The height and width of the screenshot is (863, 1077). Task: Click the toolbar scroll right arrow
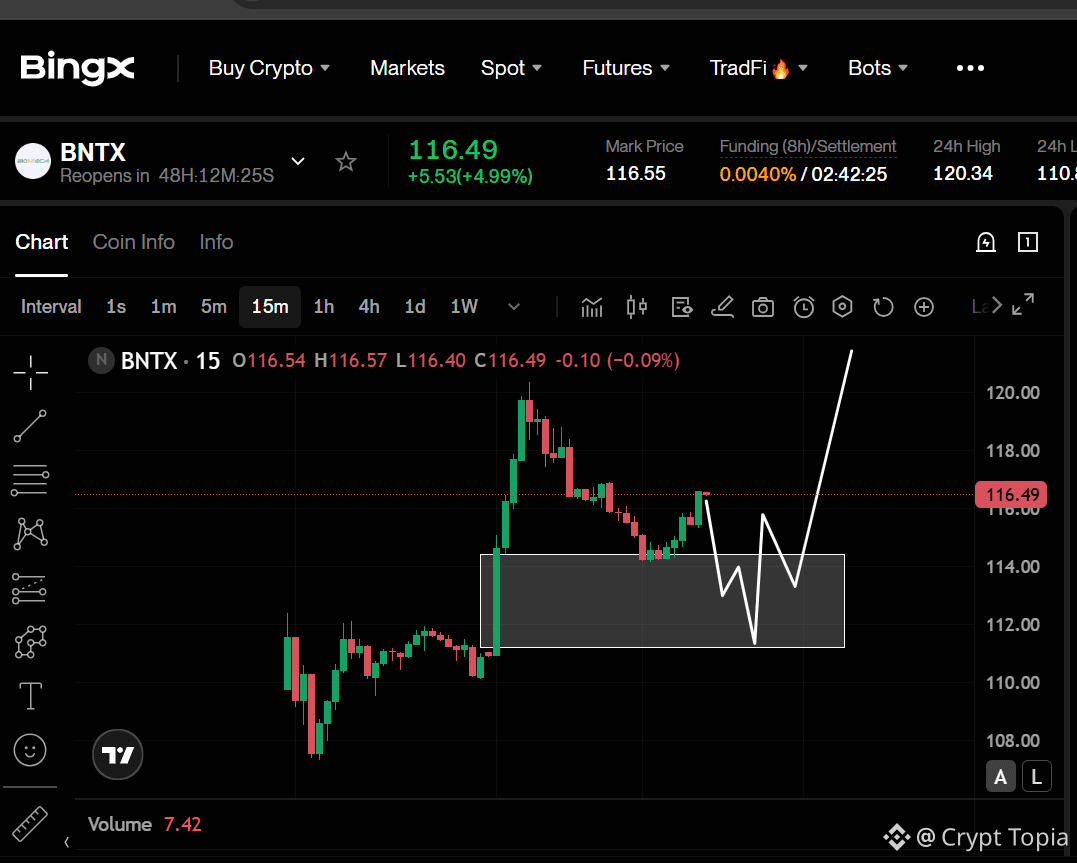coord(997,306)
